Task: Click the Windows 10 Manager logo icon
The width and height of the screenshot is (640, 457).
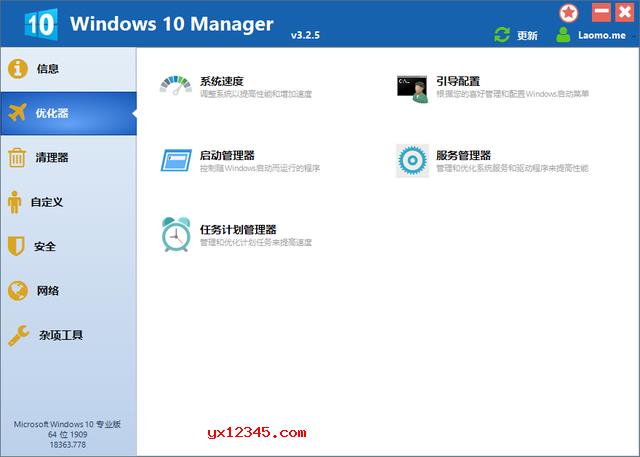Action: click(41, 24)
